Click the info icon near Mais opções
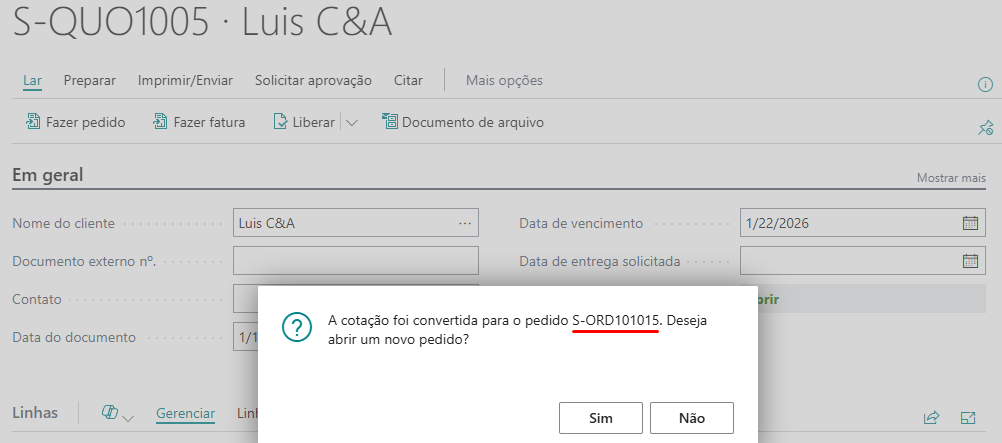 [984, 85]
